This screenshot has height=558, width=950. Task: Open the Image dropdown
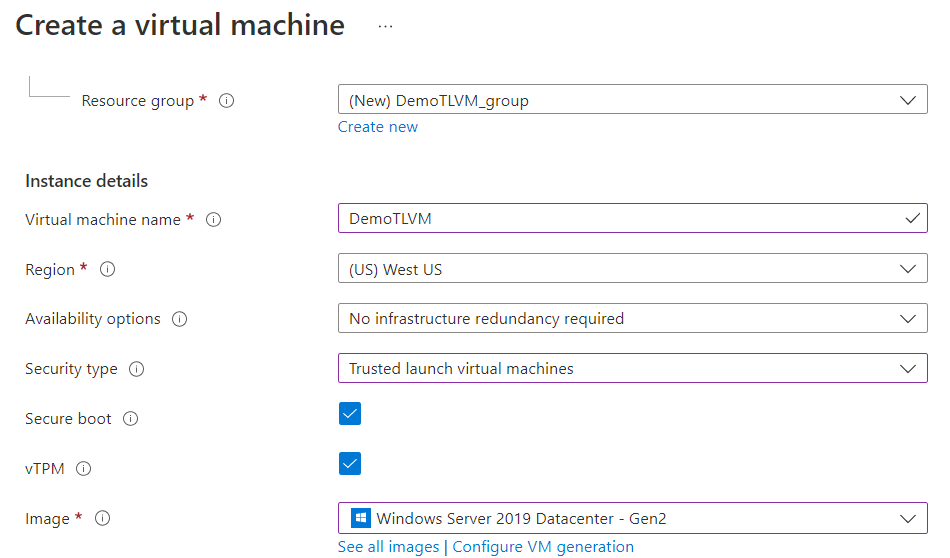(633, 518)
